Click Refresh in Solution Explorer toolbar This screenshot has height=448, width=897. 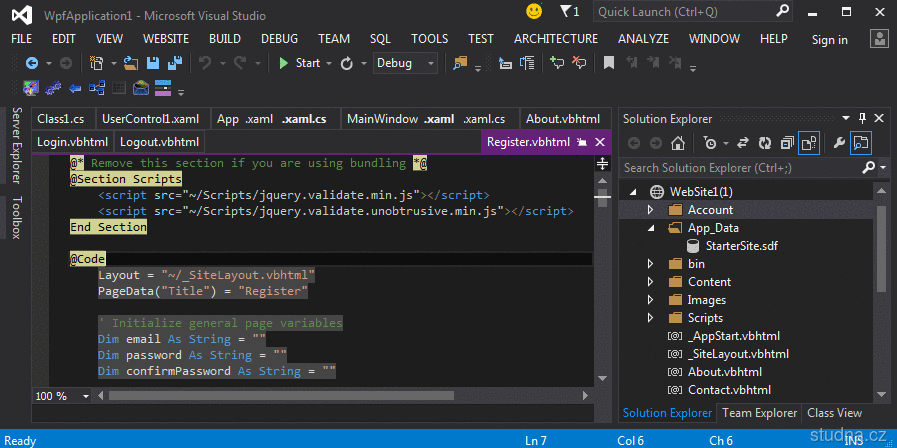click(x=764, y=143)
